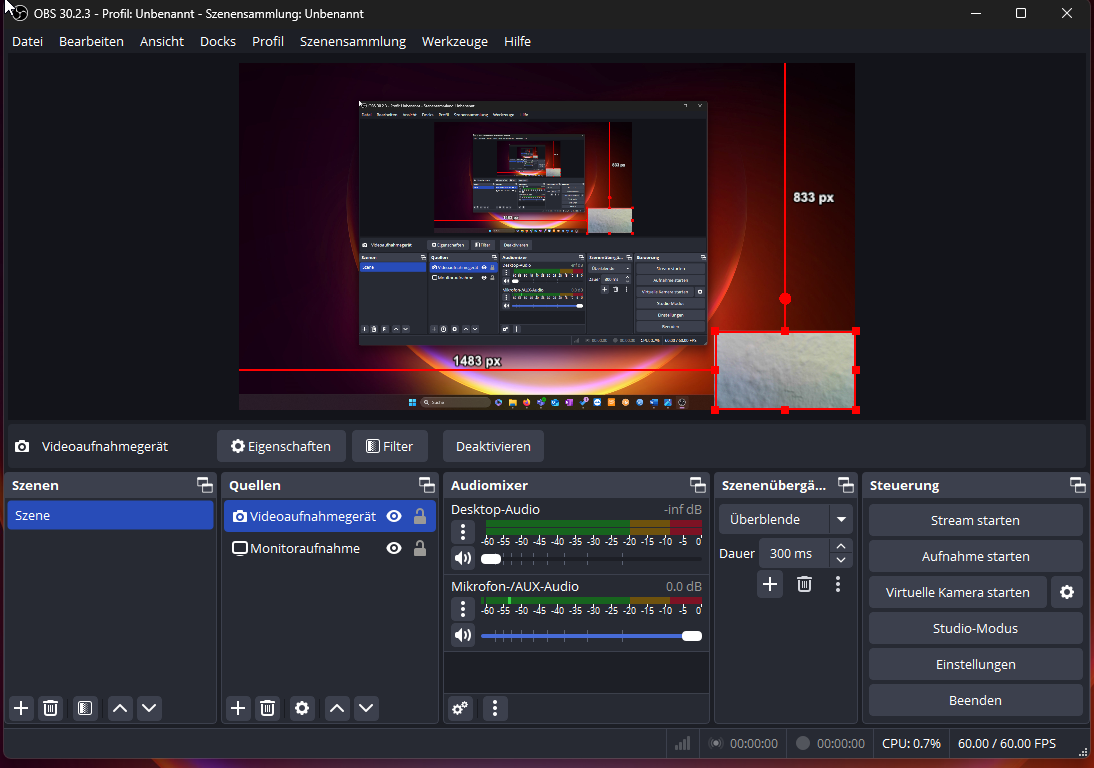
Task: Open scene filters icon in Szenen panel
Action: click(84, 708)
